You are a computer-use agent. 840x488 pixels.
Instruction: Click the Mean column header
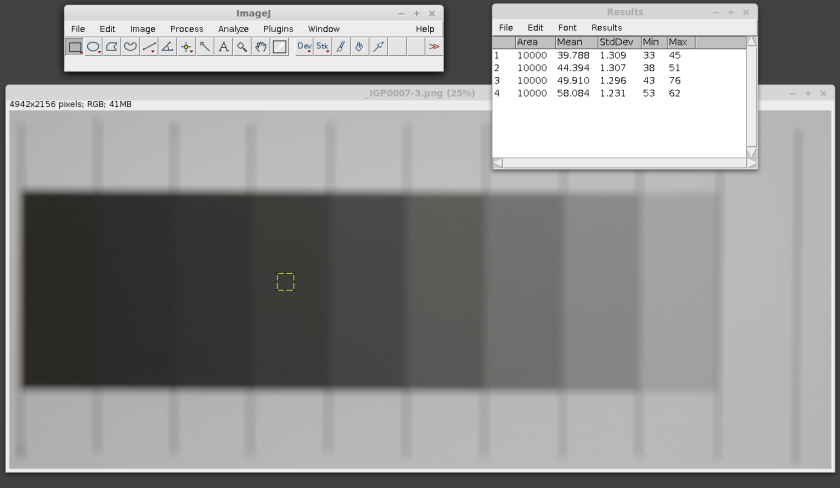click(576, 42)
